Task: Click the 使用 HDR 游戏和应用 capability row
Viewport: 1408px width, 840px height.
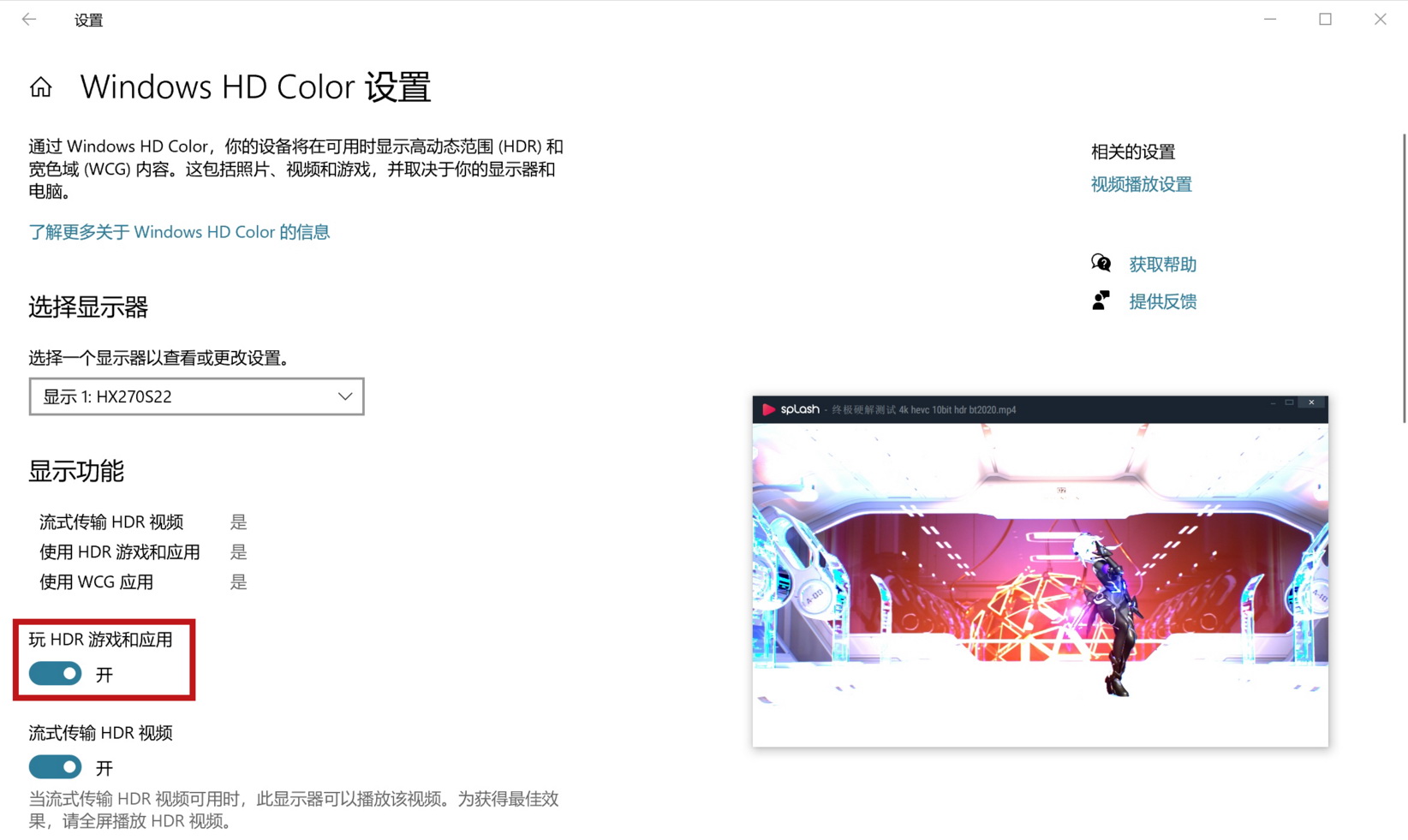Action: tap(143, 552)
